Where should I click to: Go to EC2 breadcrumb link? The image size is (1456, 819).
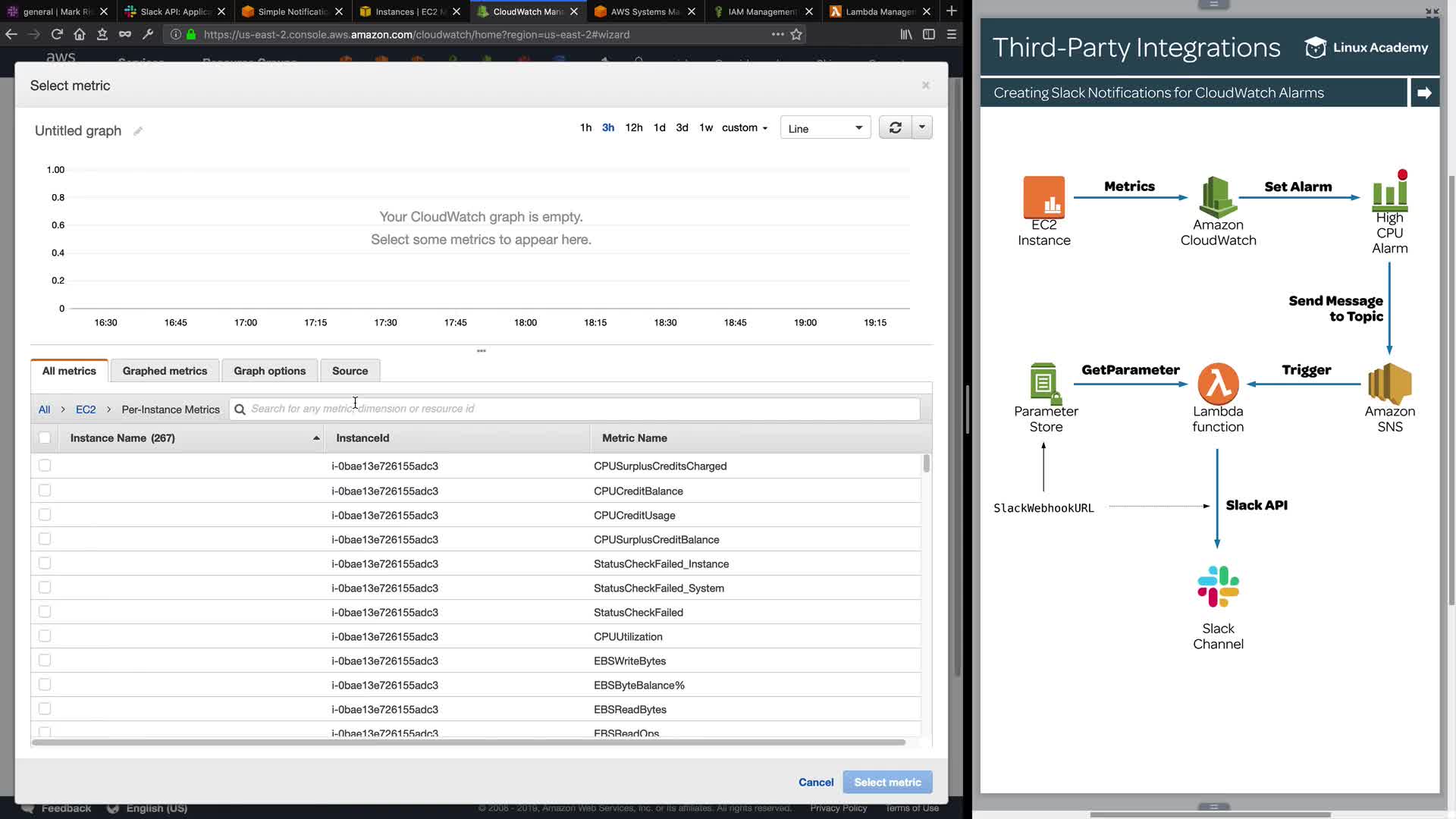point(86,409)
